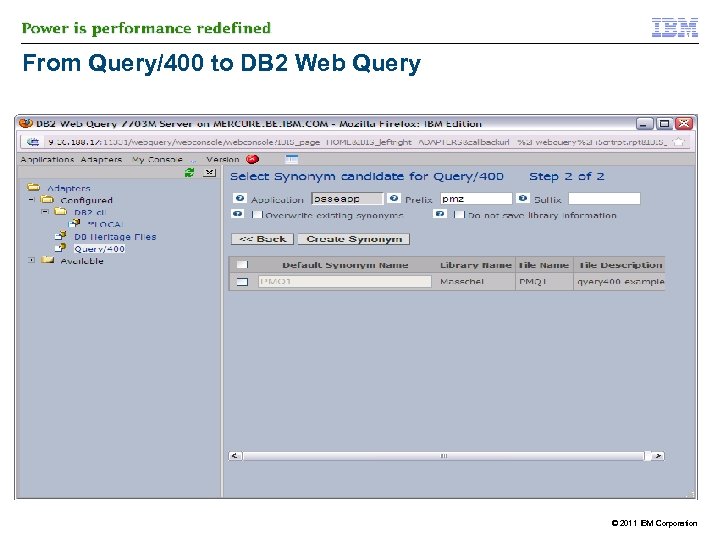Click the PMQ1 default synonym name field
720x540 pixels.
pos(344,281)
